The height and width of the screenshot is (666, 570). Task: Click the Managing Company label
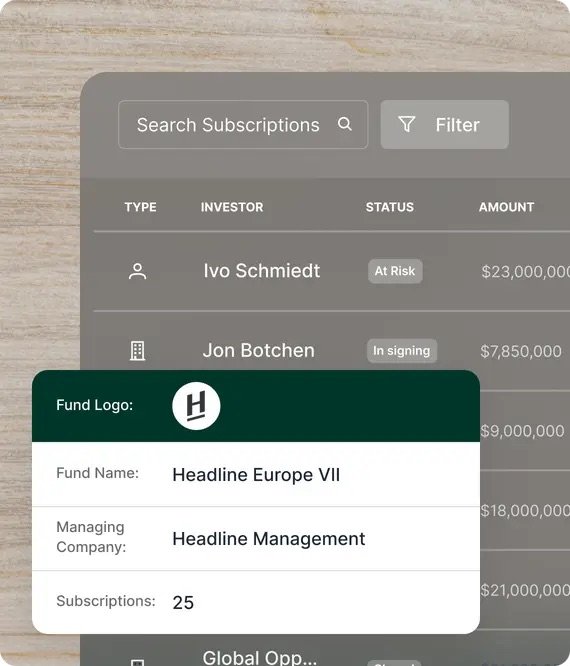point(91,537)
